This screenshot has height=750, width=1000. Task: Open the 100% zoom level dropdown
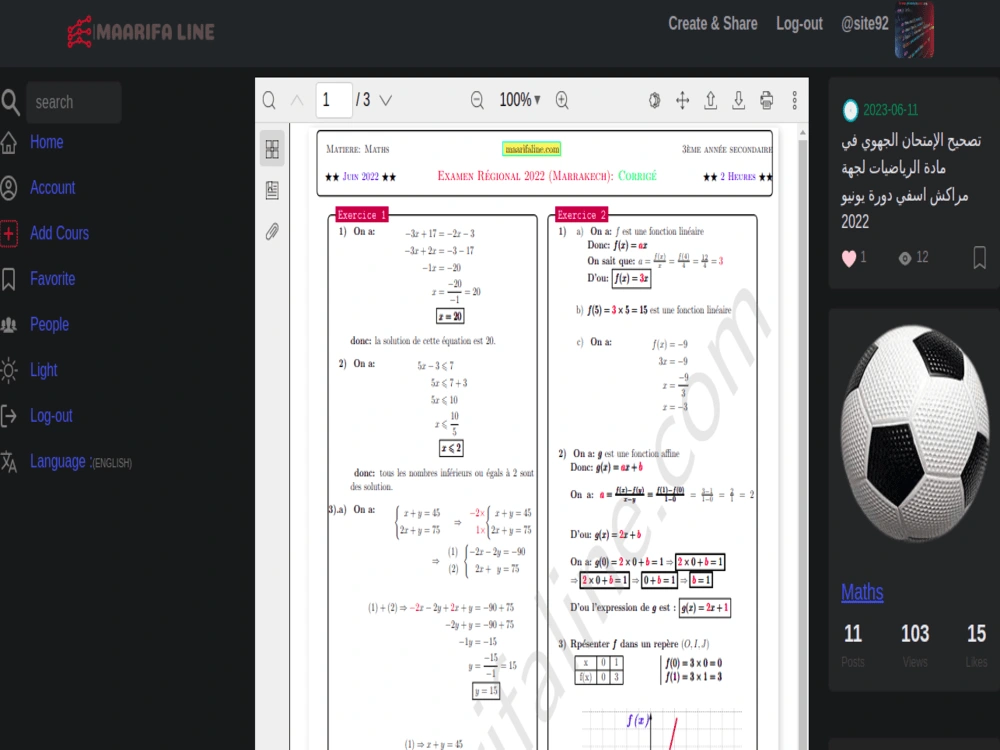(x=519, y=100)
